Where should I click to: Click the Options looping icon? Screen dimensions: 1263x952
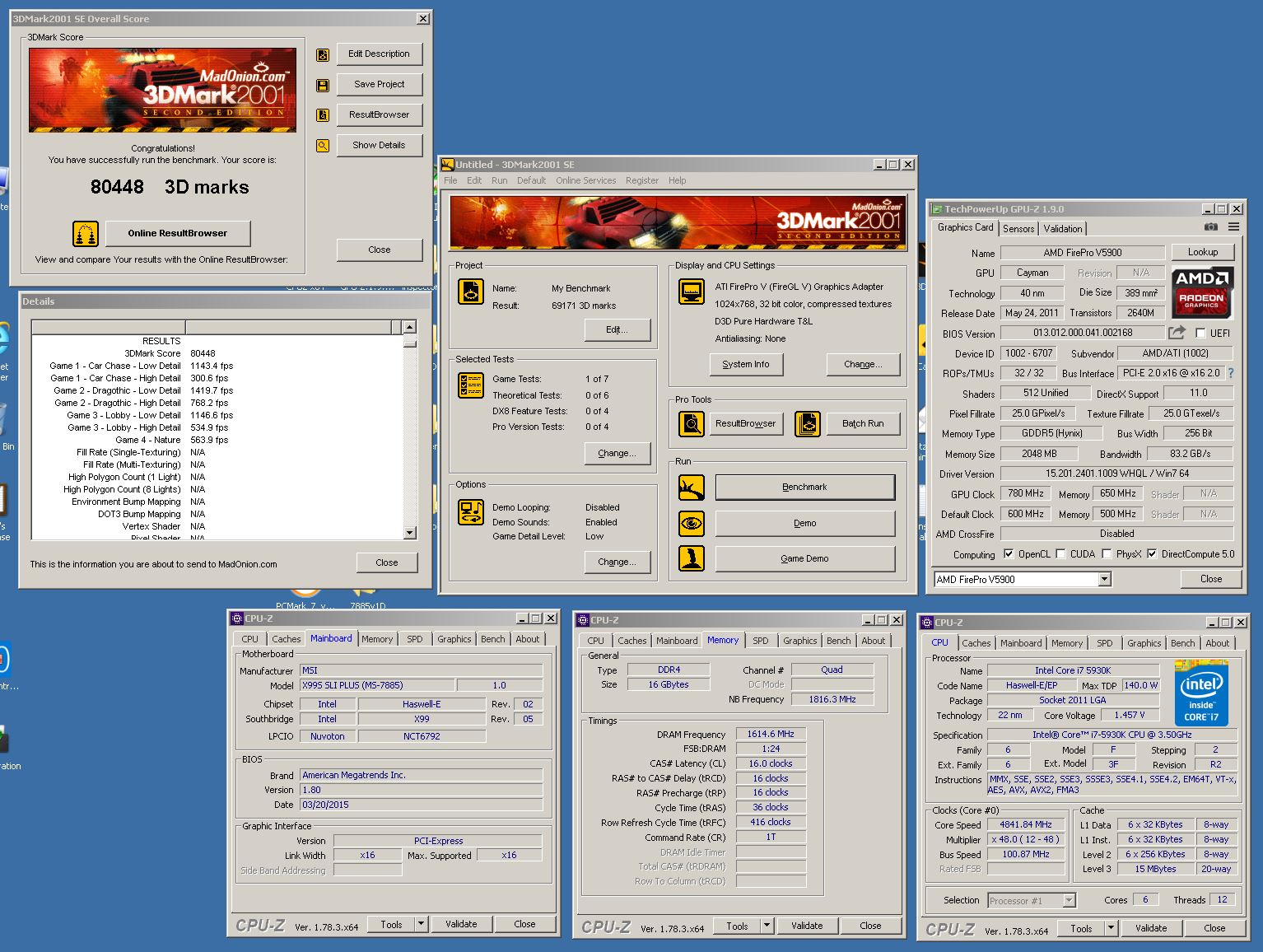coord(471,511)
